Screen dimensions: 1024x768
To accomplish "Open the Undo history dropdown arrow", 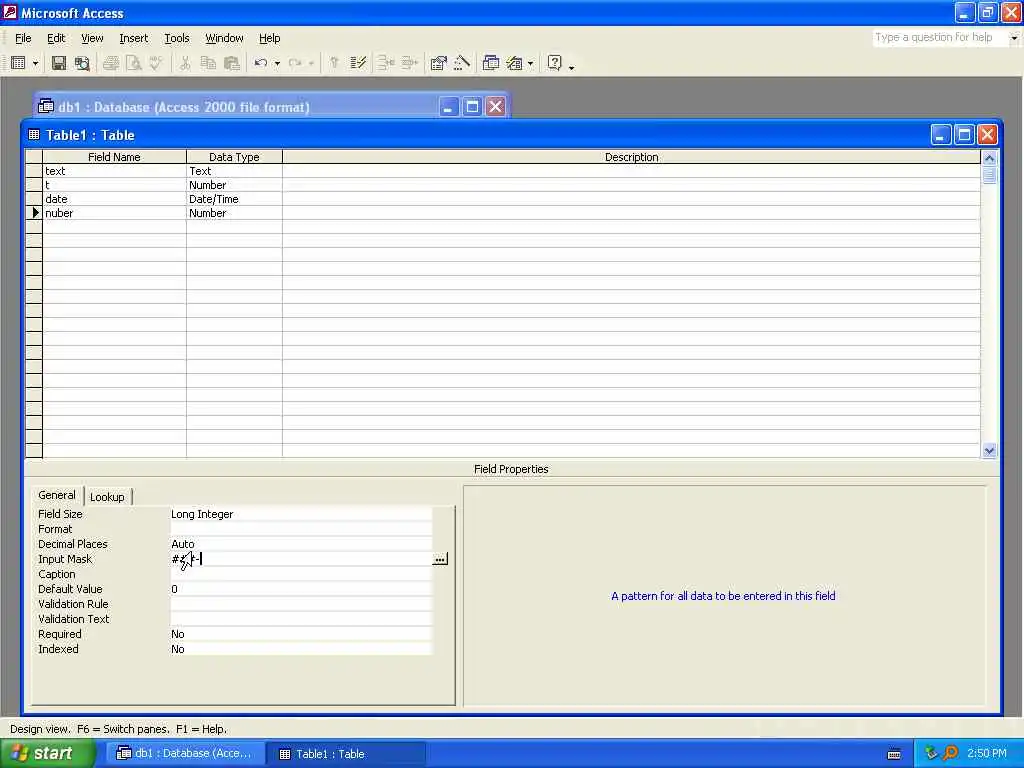I will click(278, 63).
